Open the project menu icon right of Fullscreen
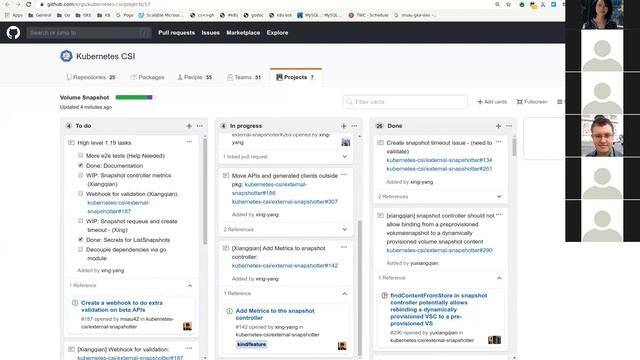Viewport: 640px width, 360px height. coord(560,102)
